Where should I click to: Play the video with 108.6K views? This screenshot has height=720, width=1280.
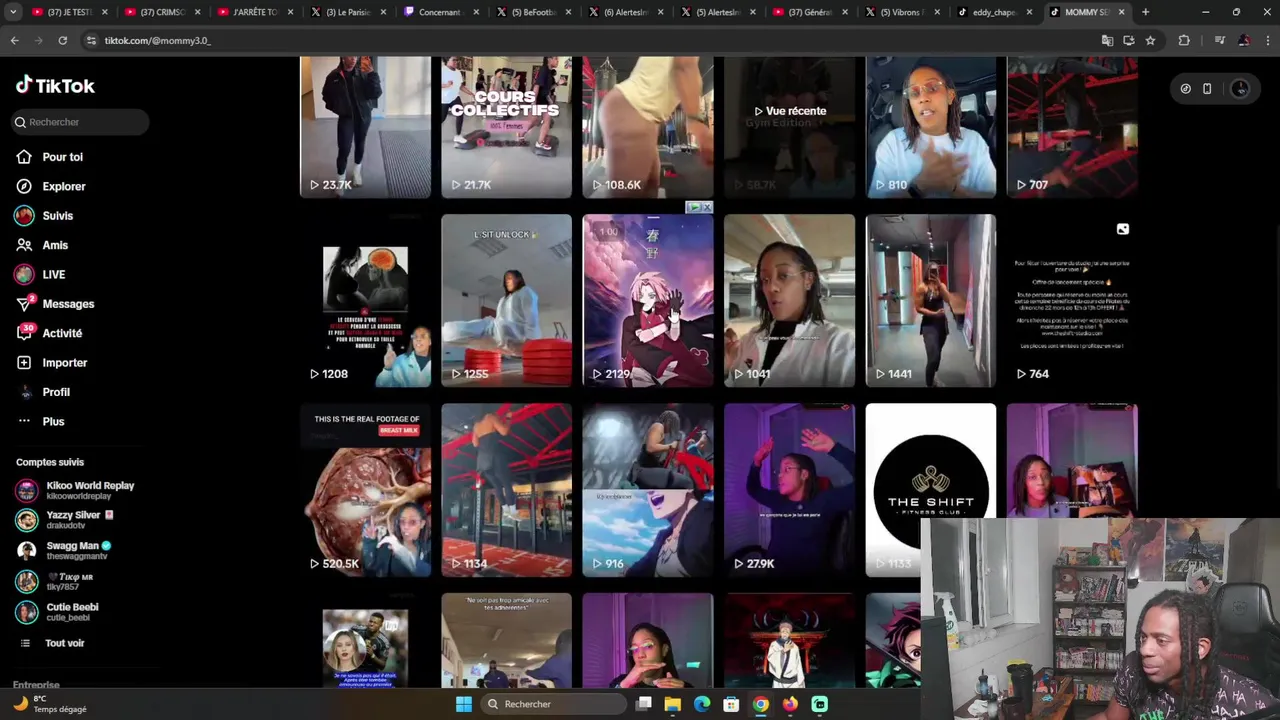[x=648, y=126]
